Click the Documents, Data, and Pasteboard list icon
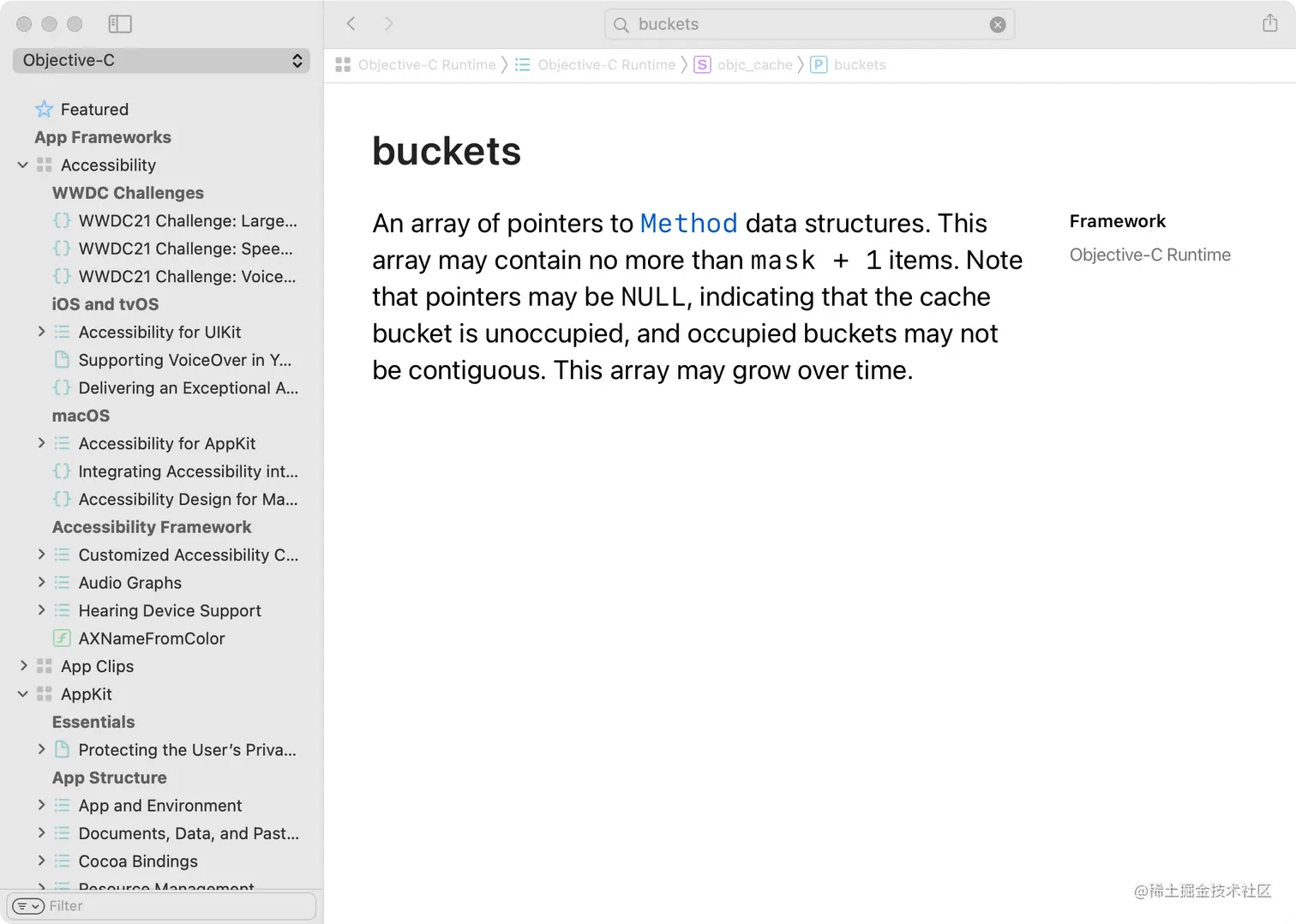Viewport: 1296px width, 924px height. [x=62, y=833]
